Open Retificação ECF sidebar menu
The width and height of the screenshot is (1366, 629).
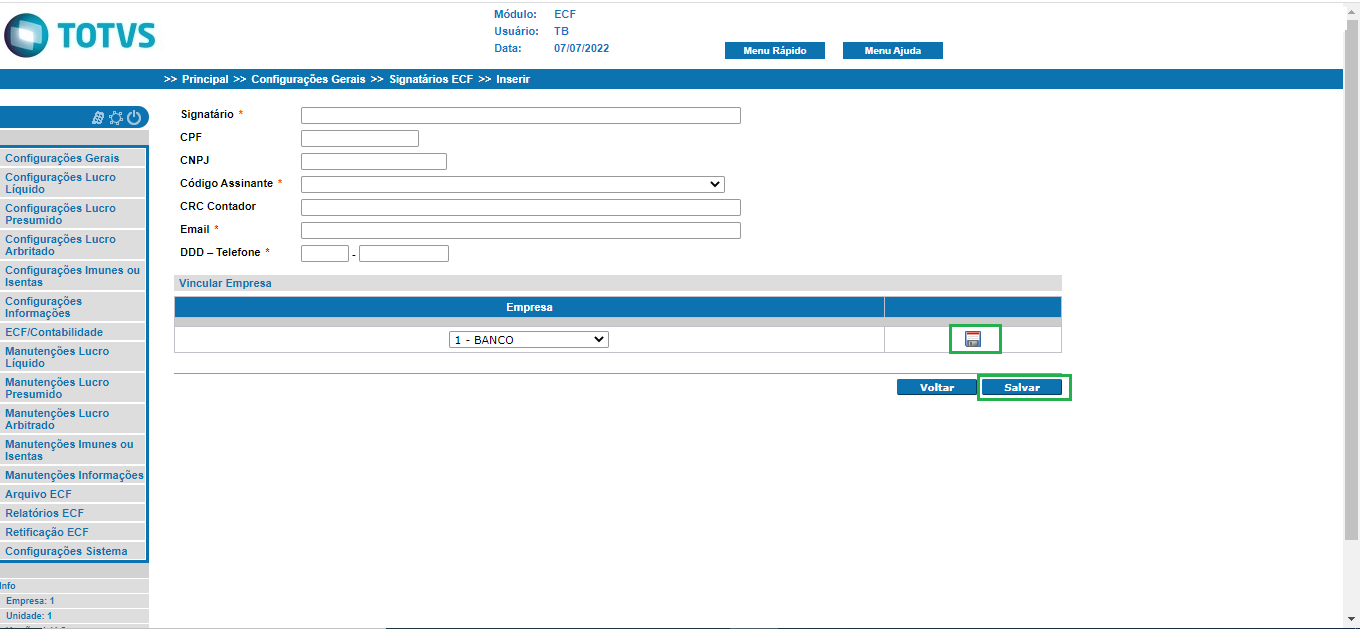74,532
